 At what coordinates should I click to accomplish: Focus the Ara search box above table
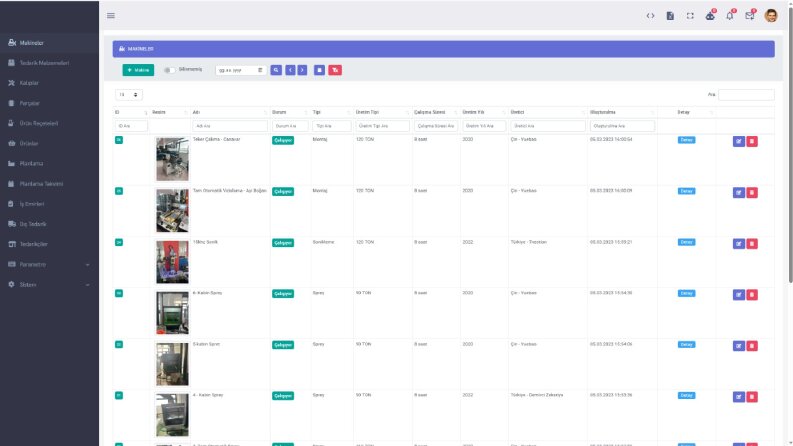(x=746, y=95)
